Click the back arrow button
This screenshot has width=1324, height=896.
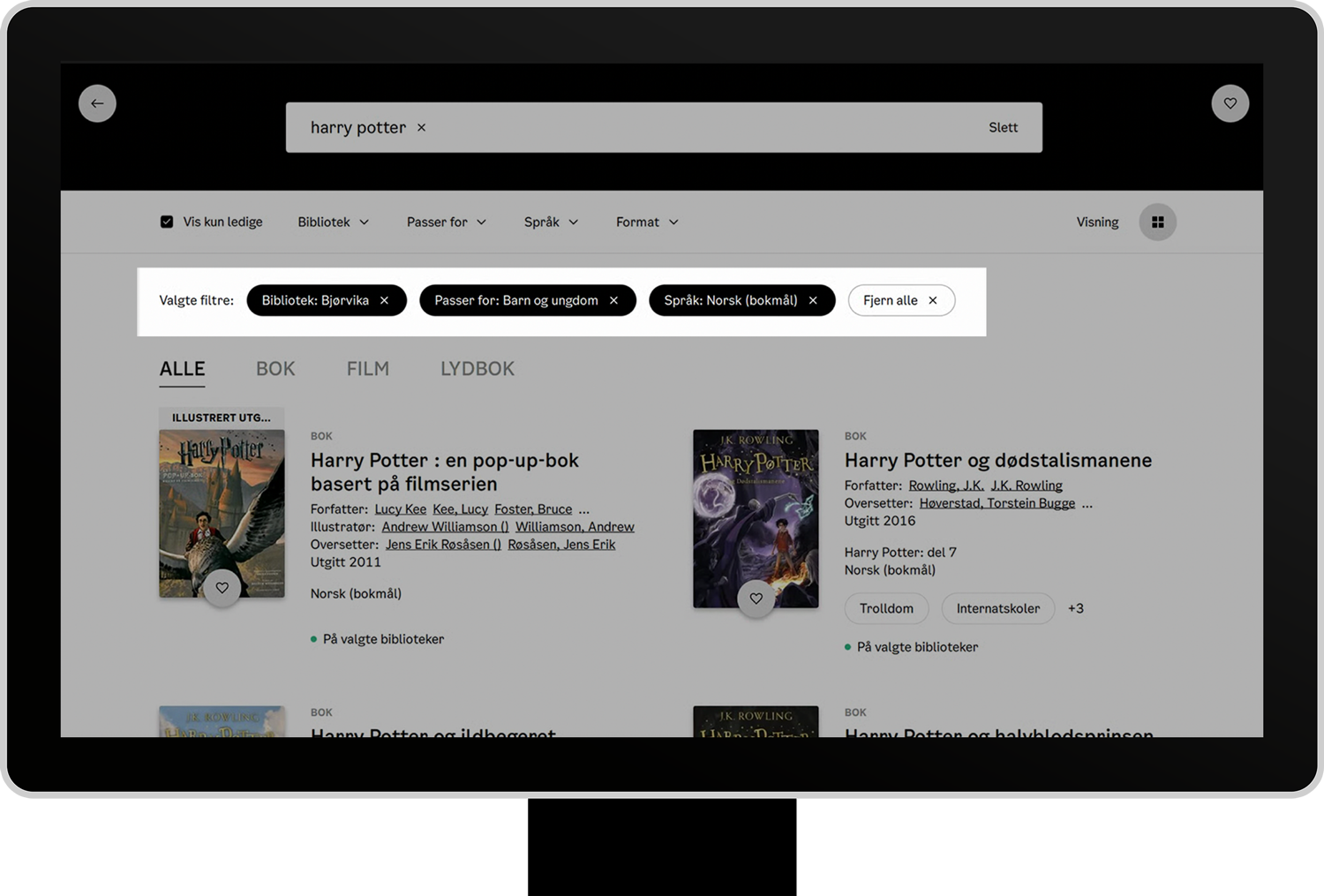point(97,103)
